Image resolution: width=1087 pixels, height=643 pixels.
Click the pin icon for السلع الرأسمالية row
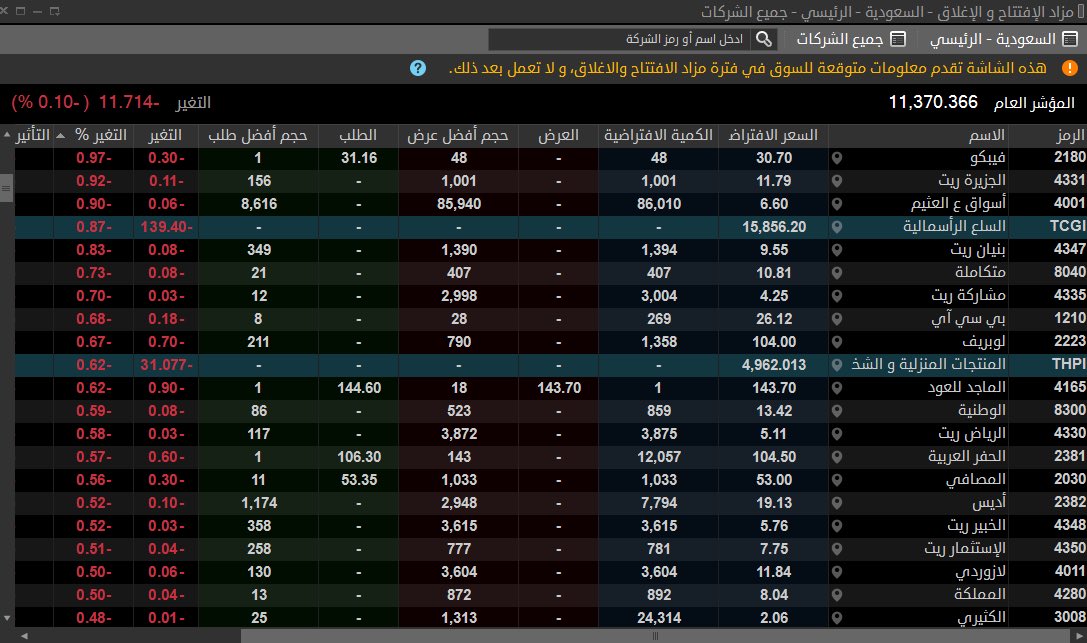pyautogui.click(x=837, y=227)
